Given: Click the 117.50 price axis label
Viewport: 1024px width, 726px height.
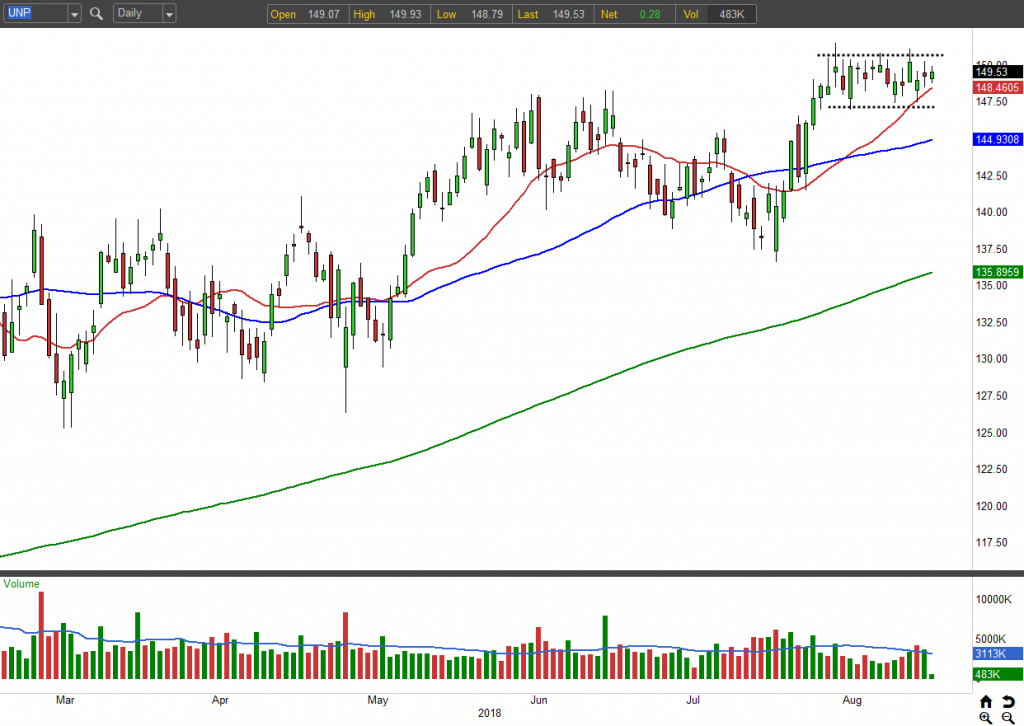Looking at the screenshot, I should pyautogui.click(x=991, y=543).
